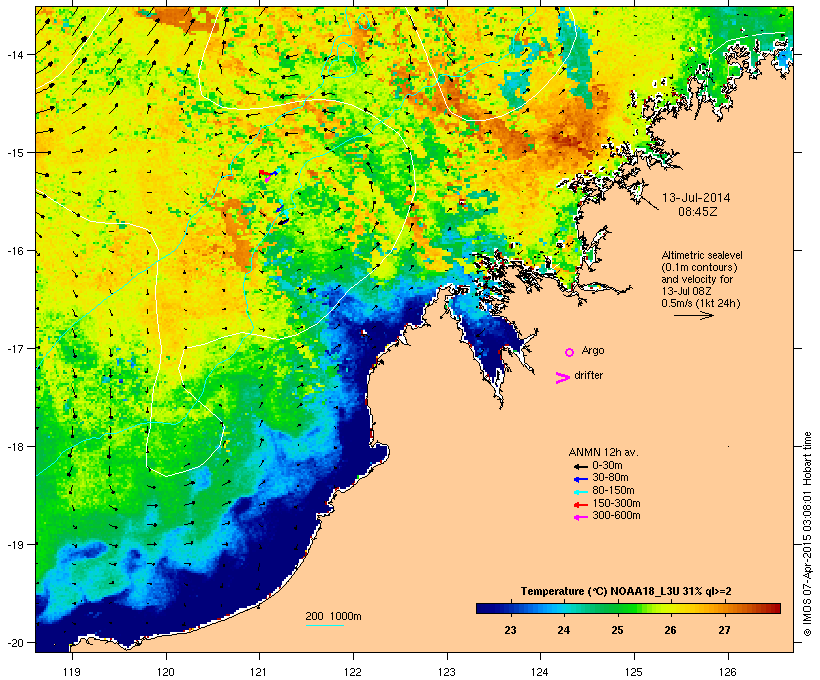Click the drifter legend label
820x680 pixels.
tap(588, 375)
